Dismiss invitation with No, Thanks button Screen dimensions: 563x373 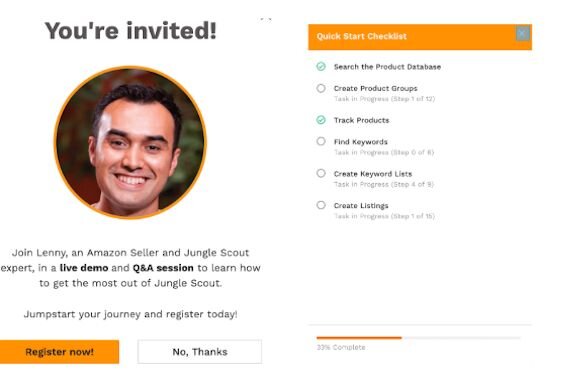pyautogui.click(x=200, y=352)
